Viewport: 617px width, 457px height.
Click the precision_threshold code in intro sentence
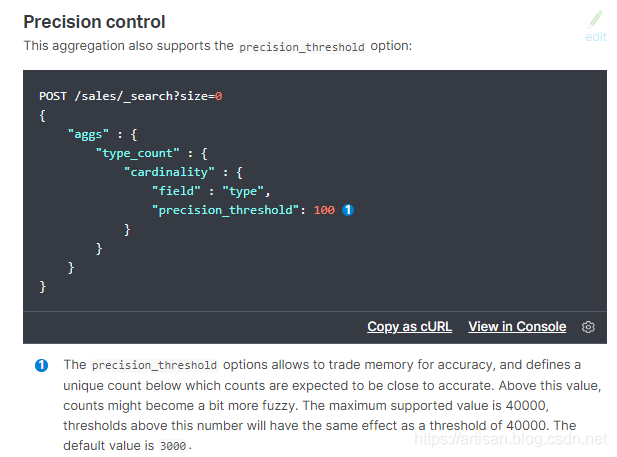(302, 46)
